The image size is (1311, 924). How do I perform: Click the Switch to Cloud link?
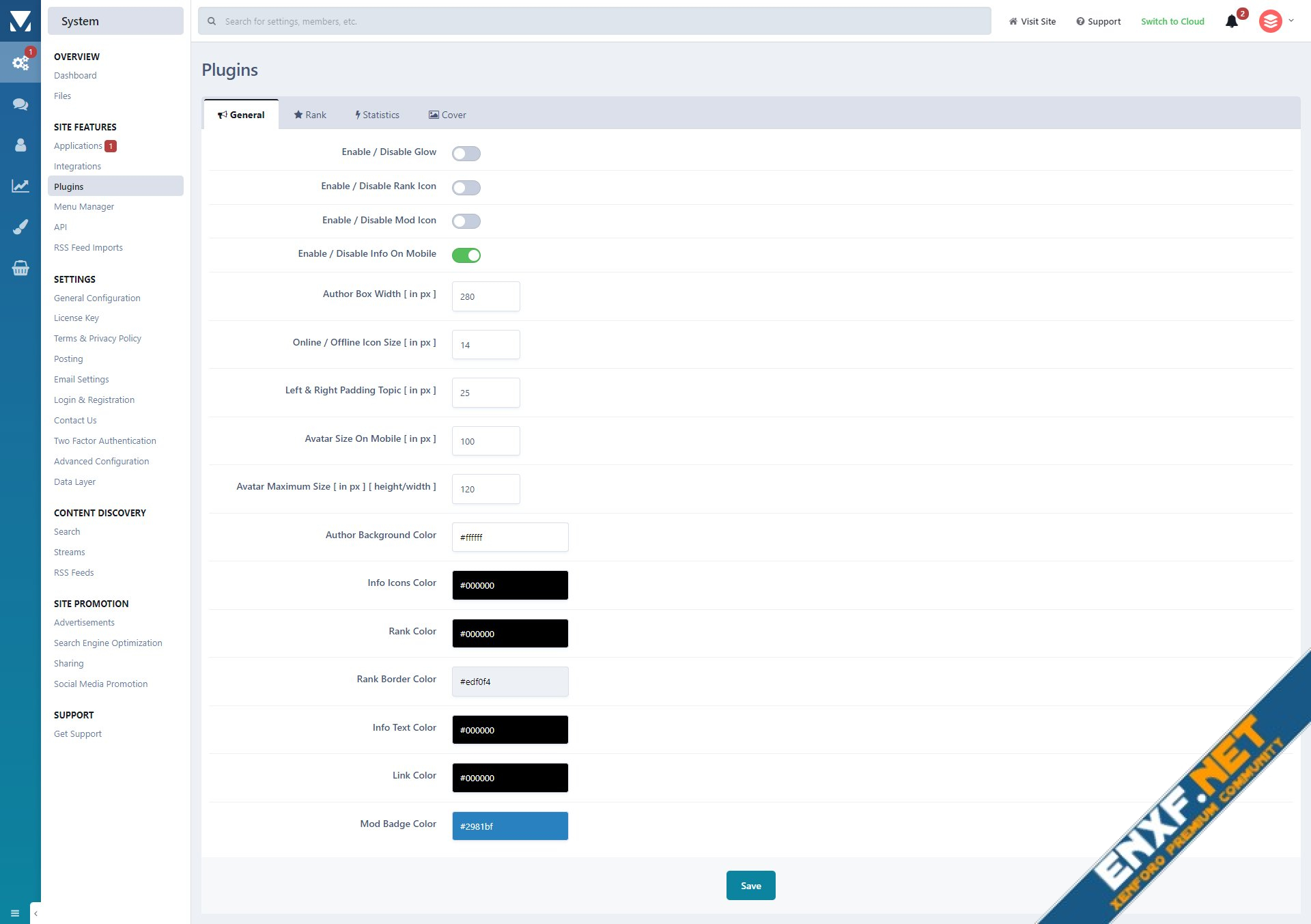[x=1172, y=21]
